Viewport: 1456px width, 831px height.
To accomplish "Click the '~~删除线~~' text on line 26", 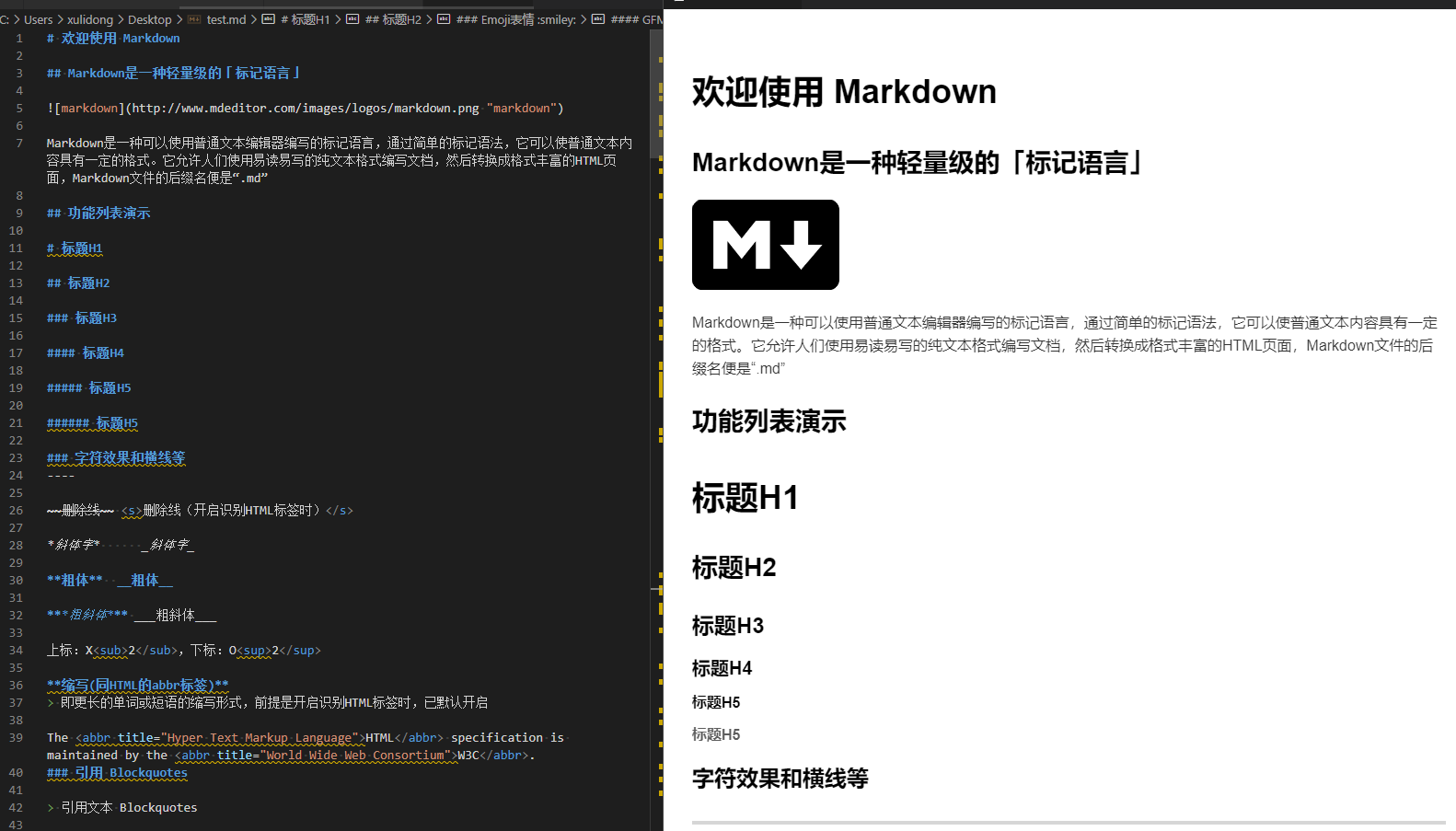I will pos(81,510).
